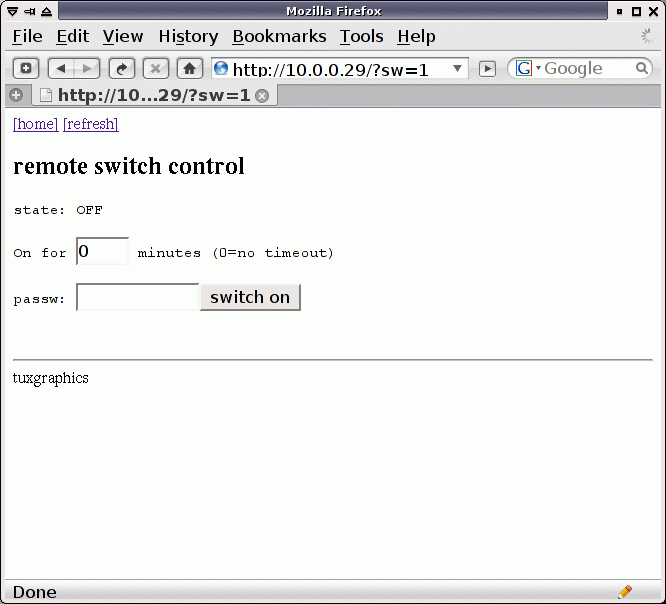This screenshot has height=604, width=666.
Task: Open a new tab with toolbar plus icon
Action: pyautogui.click(x=26, y=68)
